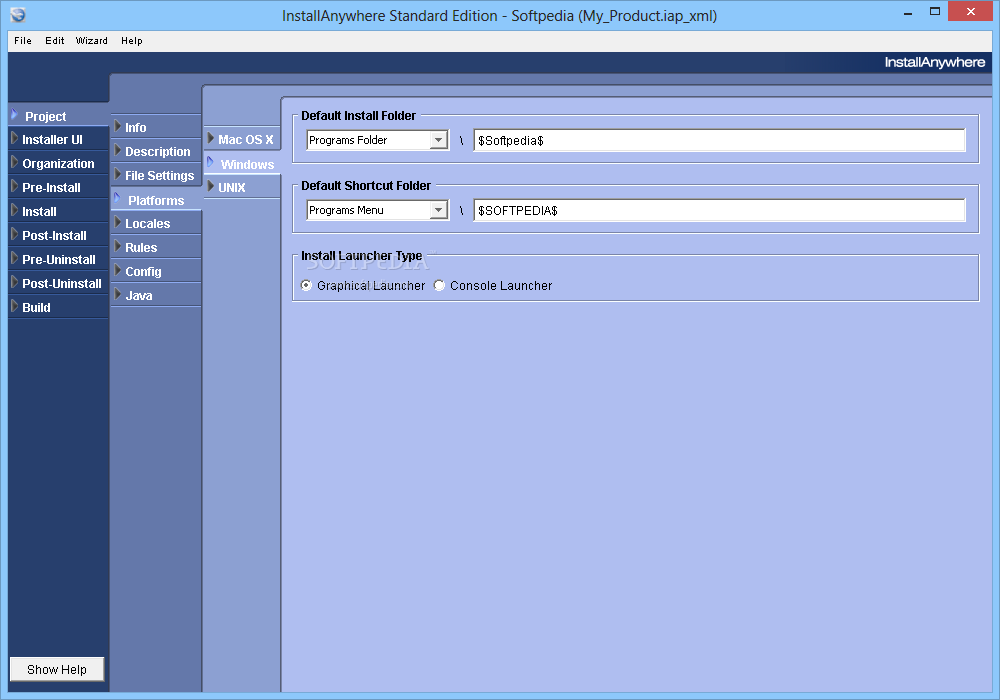Go to the Build task
The image size is (1000, 700).
[58, 308]
